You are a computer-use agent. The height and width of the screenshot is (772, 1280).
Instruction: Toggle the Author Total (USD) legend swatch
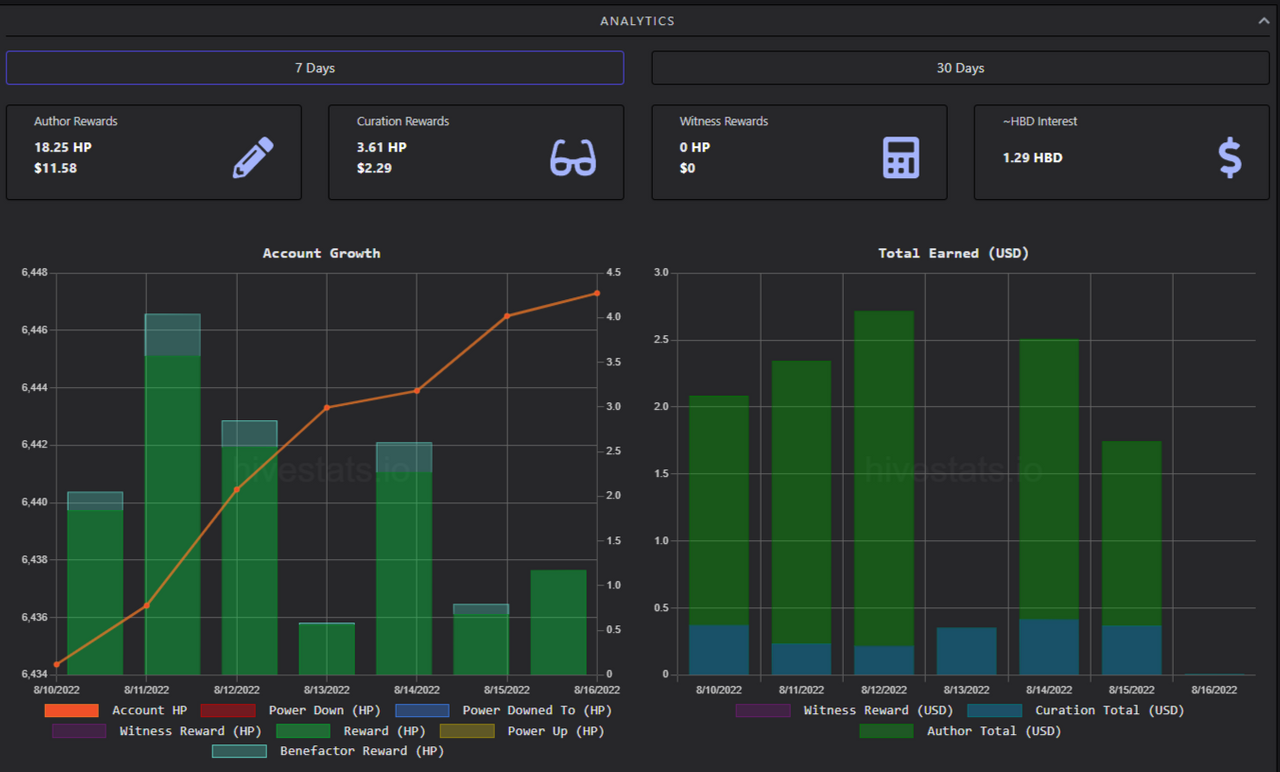[x=886, y=731]
